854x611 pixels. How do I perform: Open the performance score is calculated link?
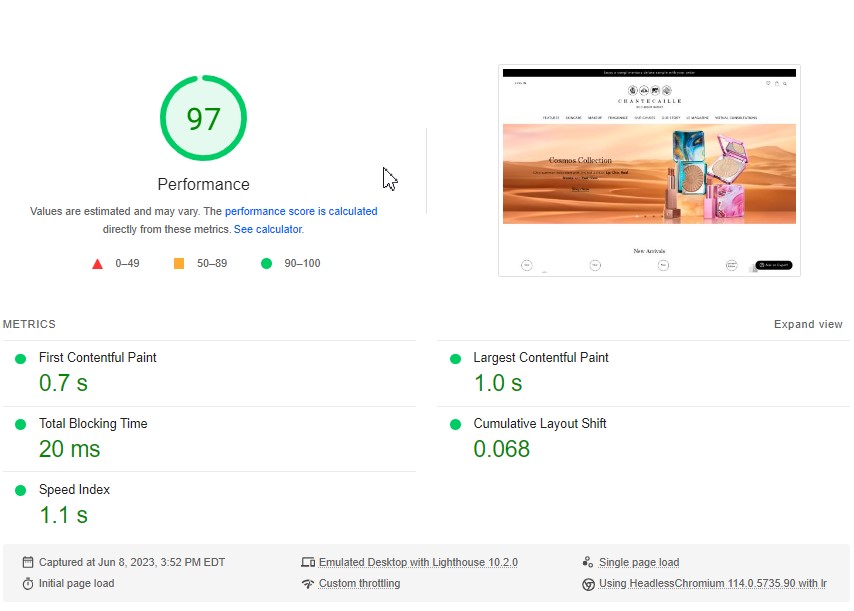(302, 211)
